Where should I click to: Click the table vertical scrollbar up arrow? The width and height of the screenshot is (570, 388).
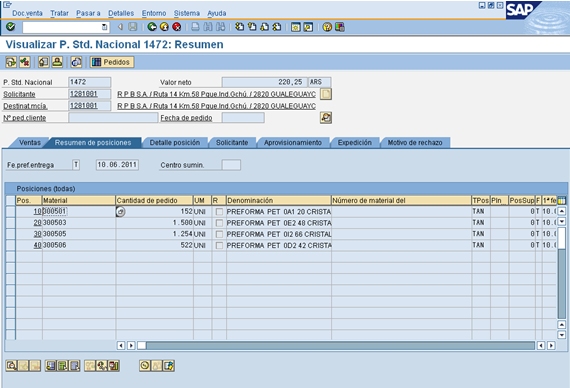(562, 211)
